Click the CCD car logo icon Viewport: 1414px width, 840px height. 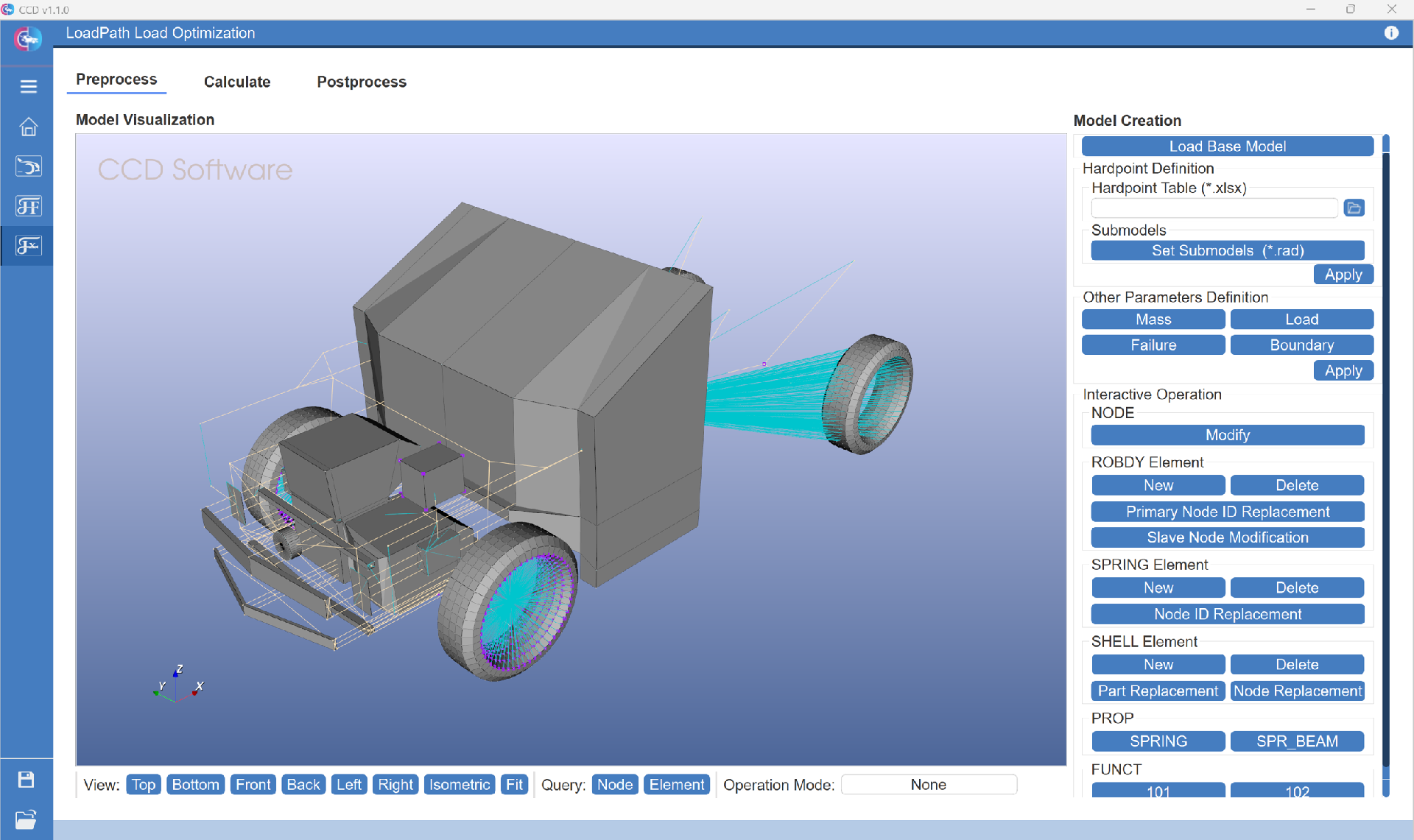coord(28,38)
